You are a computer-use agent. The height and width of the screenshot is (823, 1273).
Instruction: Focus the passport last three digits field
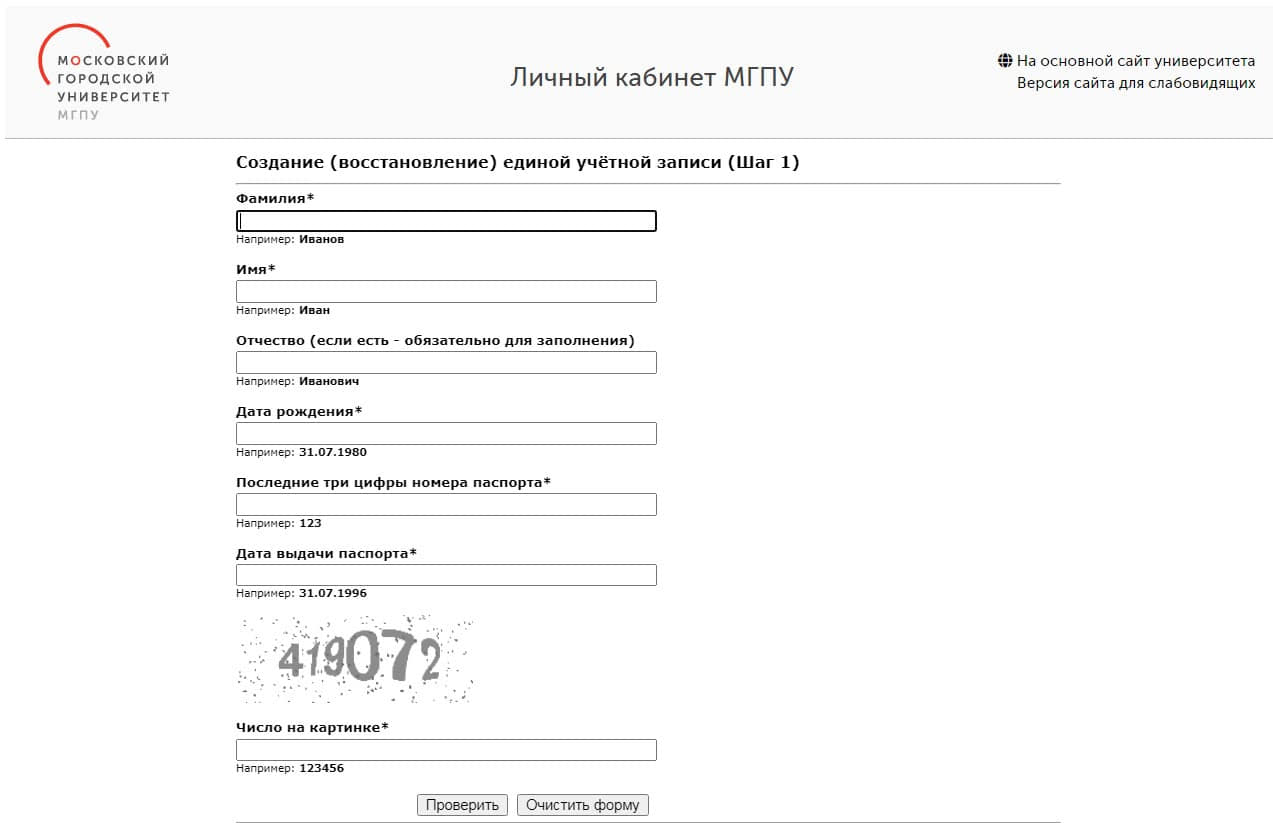click(446, 504)
